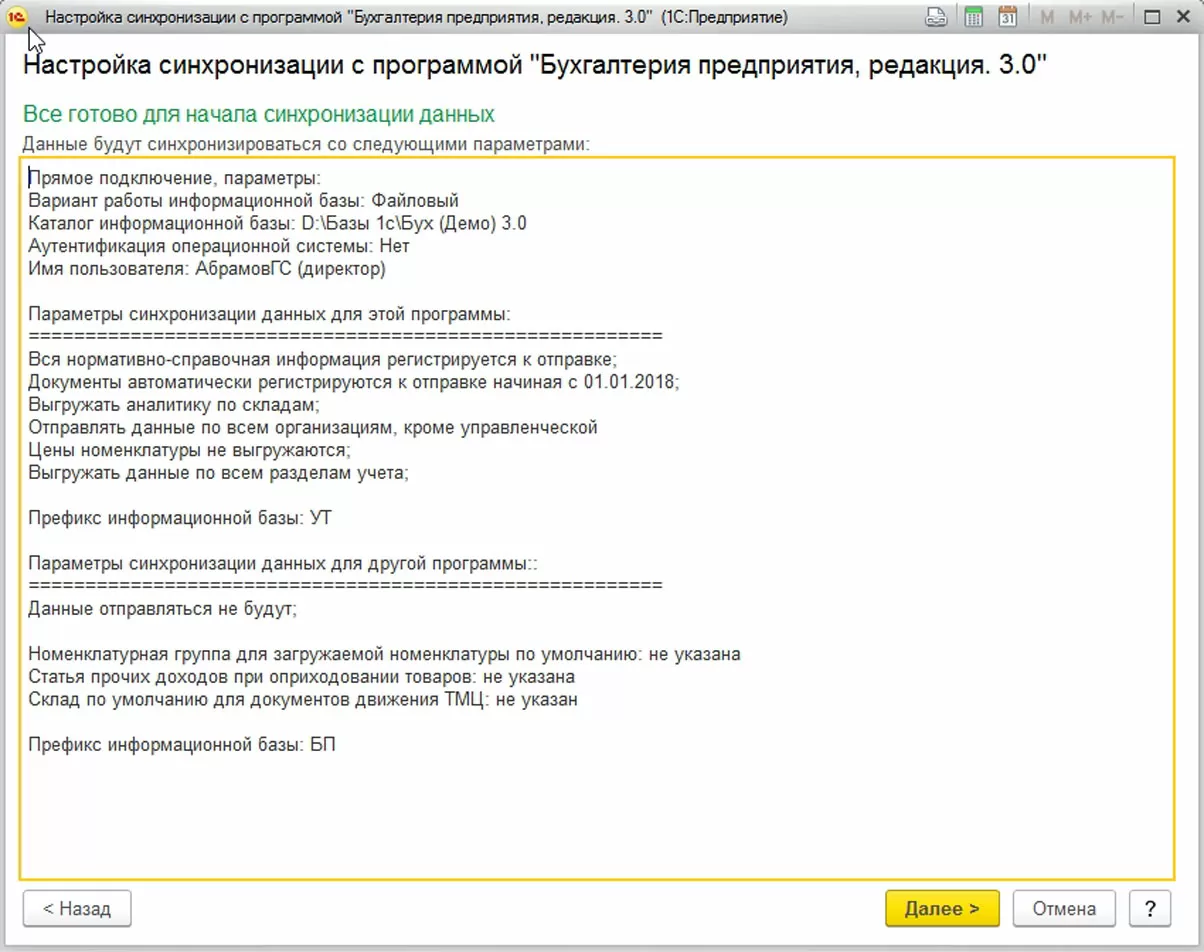This screenshot has height=952, width=1204.
Task: Click inside the synchronization parameters text field
Action: tap(597, 518)
